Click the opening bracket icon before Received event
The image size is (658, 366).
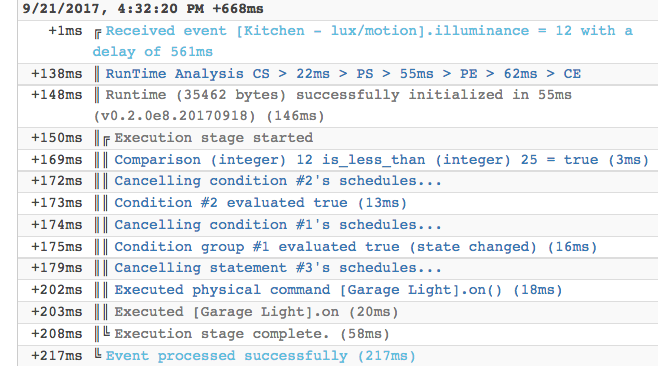98,34
